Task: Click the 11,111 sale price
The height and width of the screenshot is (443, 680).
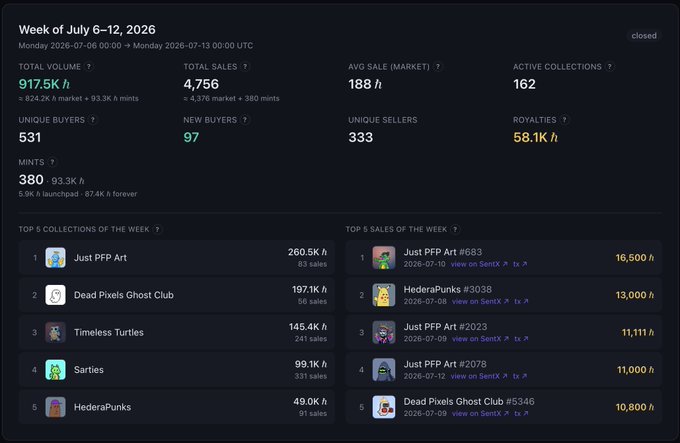Action: [638, 332]
